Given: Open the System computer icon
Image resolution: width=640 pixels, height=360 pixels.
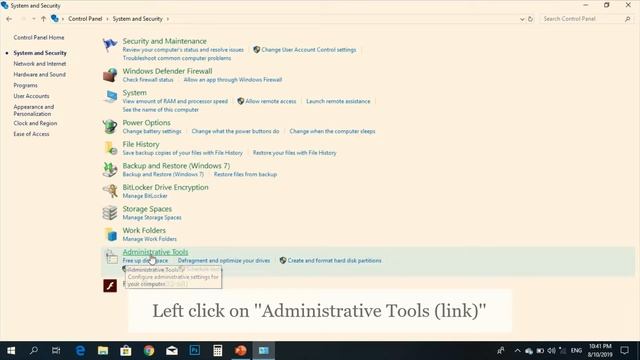Looking at the screenshot, I should [x=110, y=97].
